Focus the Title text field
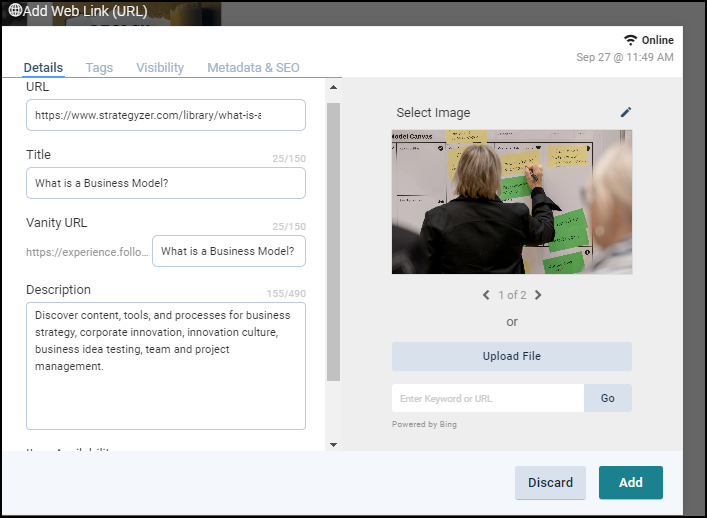 click(x=165, y=183)
